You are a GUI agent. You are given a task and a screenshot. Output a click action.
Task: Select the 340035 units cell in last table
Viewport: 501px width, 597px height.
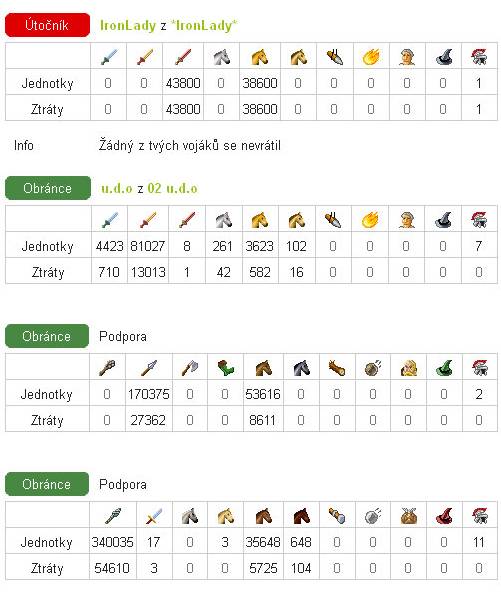point(112,541)
